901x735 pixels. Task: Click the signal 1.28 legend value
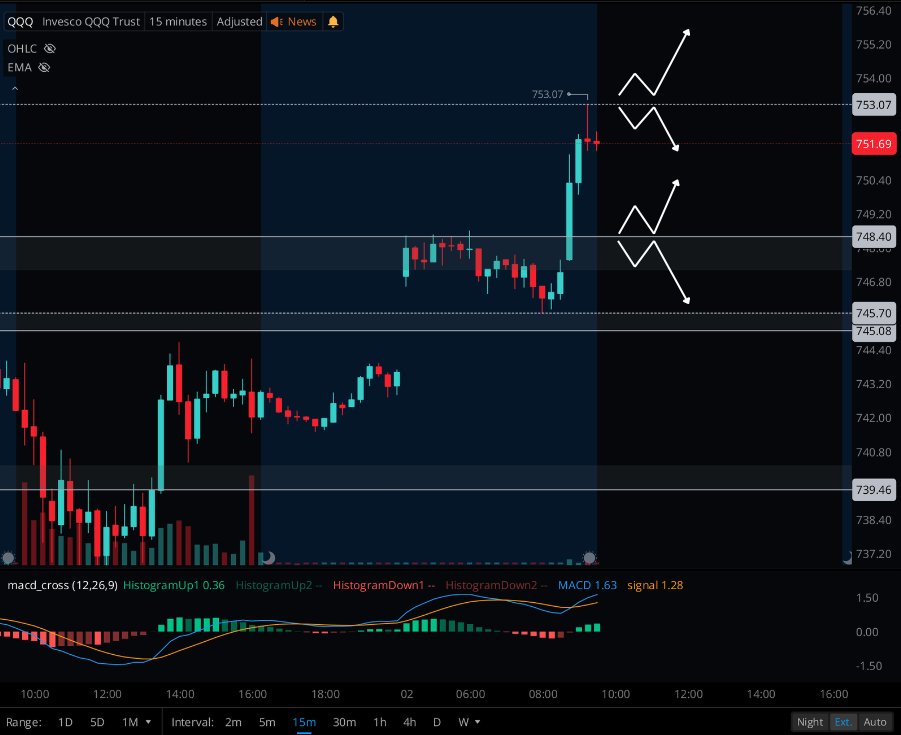coord(655,585)
